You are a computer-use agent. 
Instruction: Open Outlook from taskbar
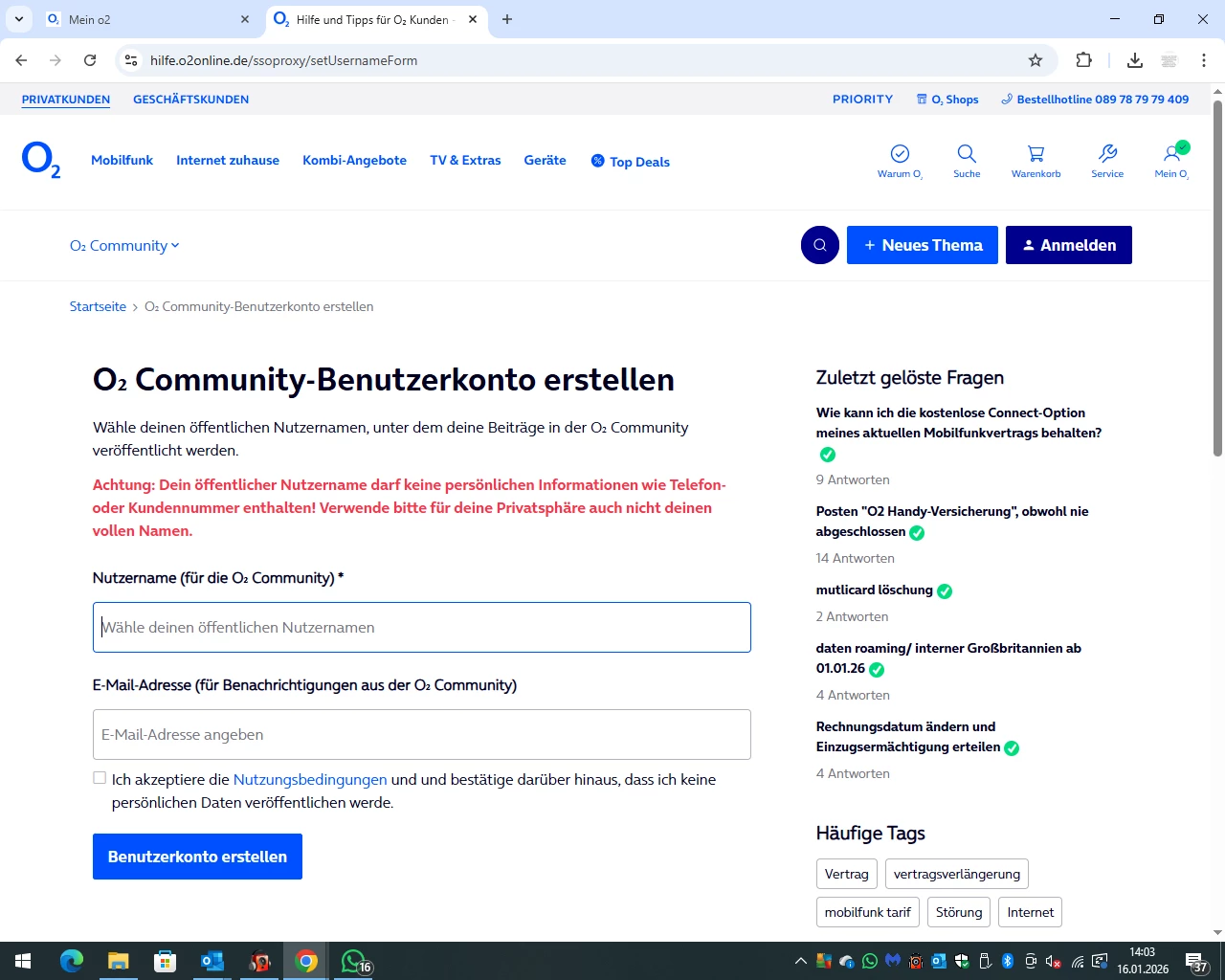pyautogui.click(x=212, y=961)
